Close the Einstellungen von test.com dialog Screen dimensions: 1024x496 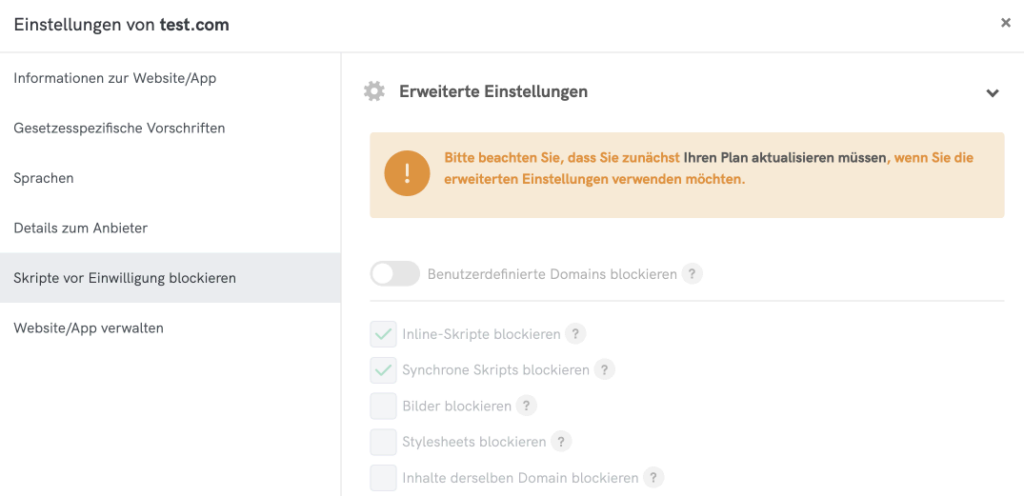[1006, 23]
